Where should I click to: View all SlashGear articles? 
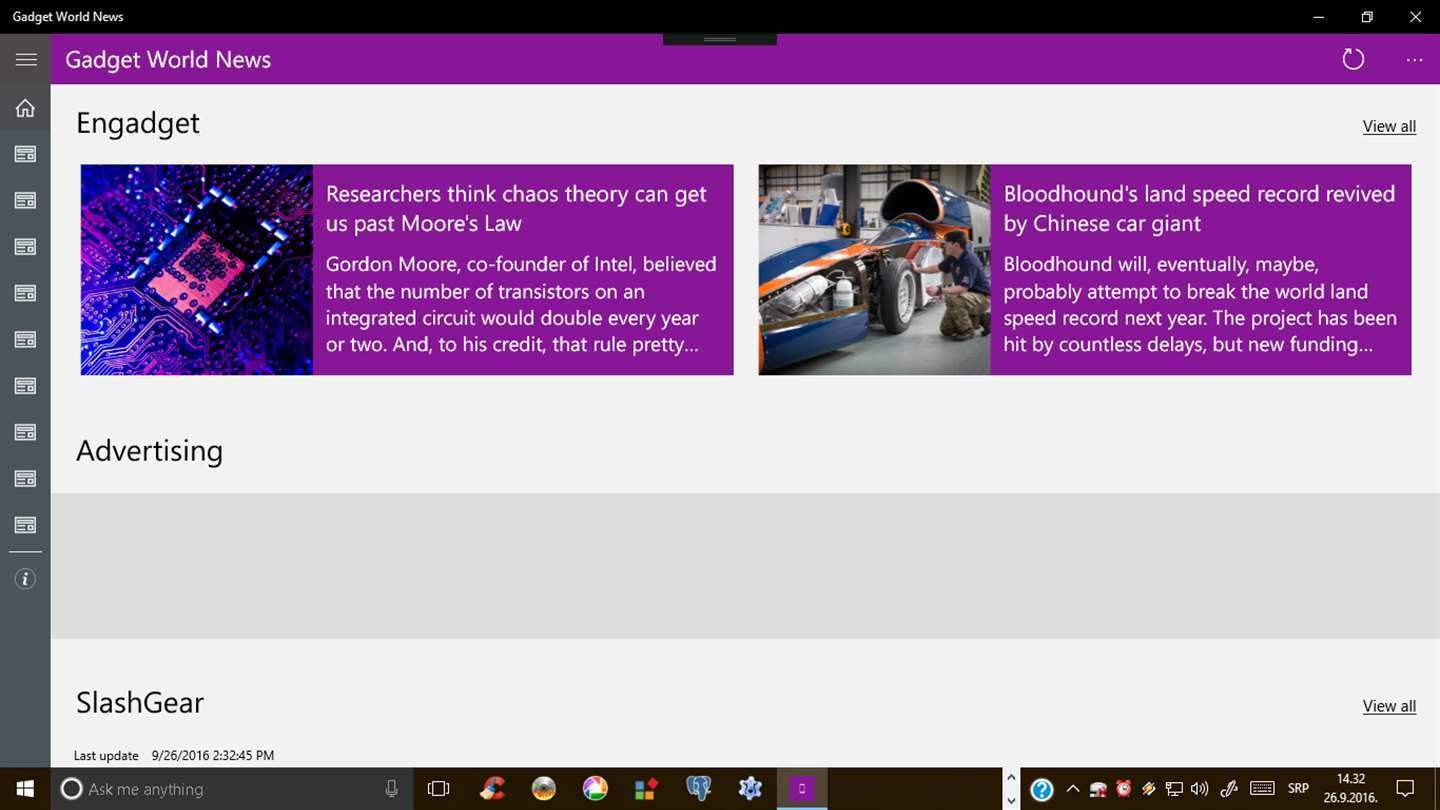[x=1389, y=706]
